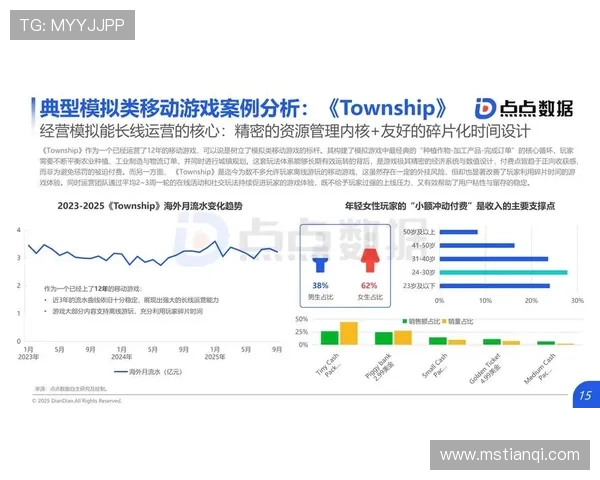Click the 海外月流水 line legend marker
This screenshot has height=480, width=600.
click(x=121, y=372)
